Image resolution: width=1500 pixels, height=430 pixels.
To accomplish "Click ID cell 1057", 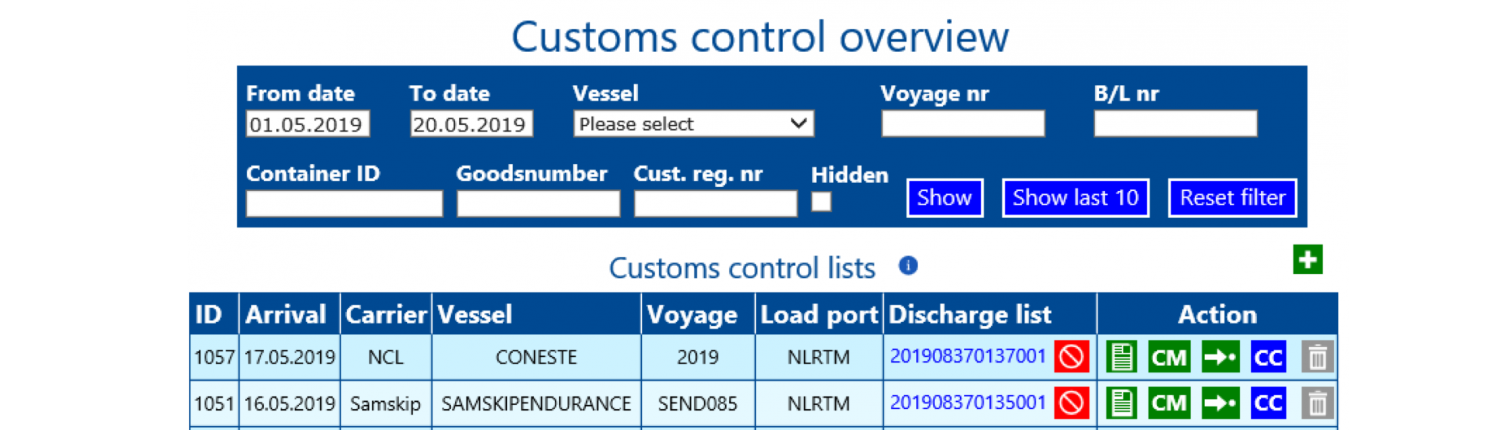I will pyautogui.click(x=214, y=357).
